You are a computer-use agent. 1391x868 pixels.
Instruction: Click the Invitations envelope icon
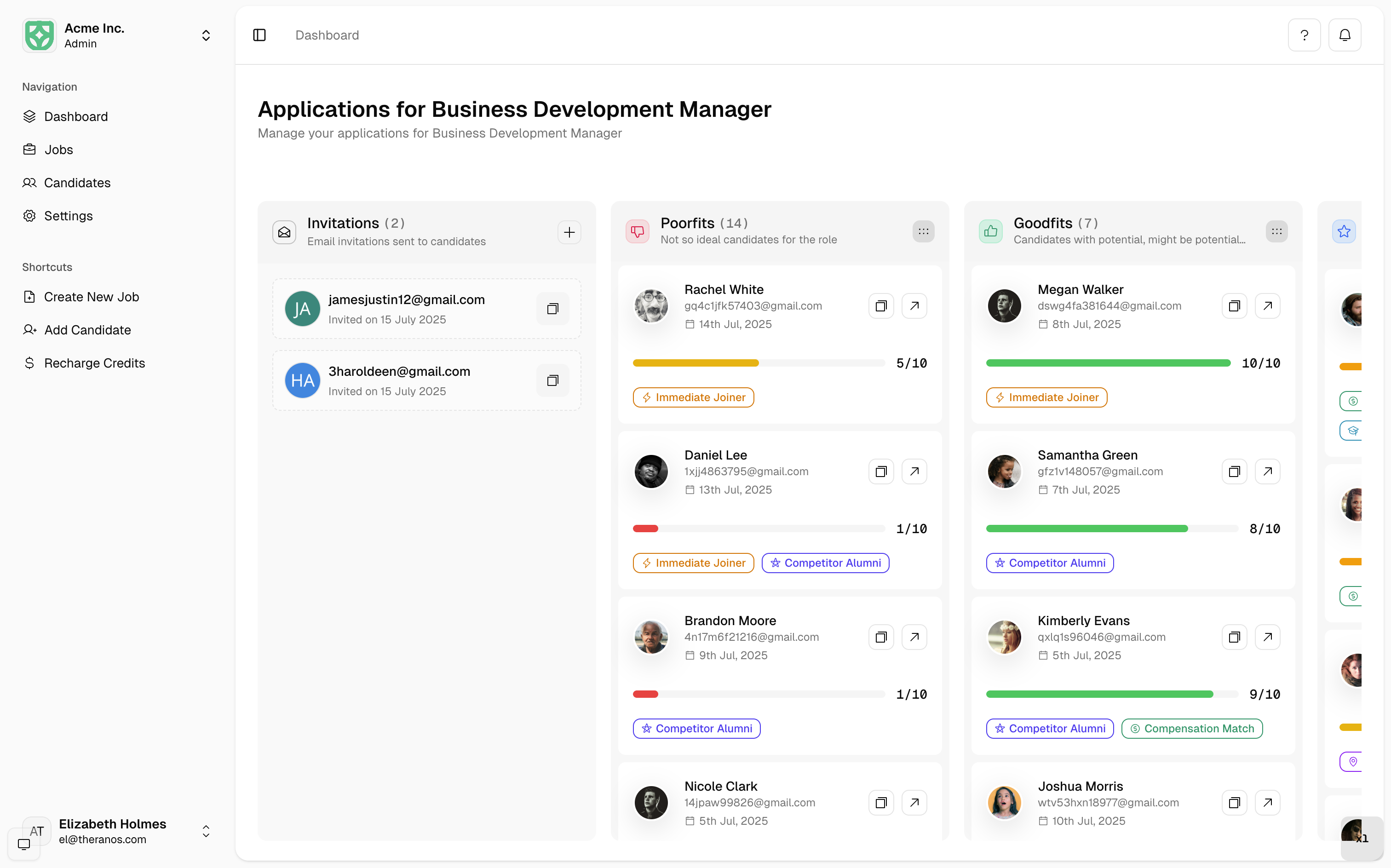coord(284,232)
